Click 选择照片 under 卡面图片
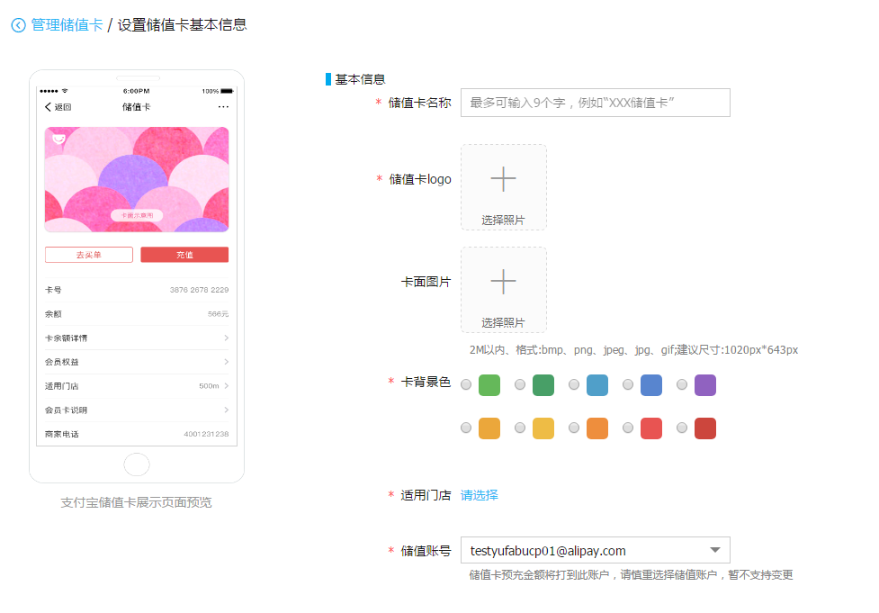Screen dimensions: 879x613 (x=503, y=322)
